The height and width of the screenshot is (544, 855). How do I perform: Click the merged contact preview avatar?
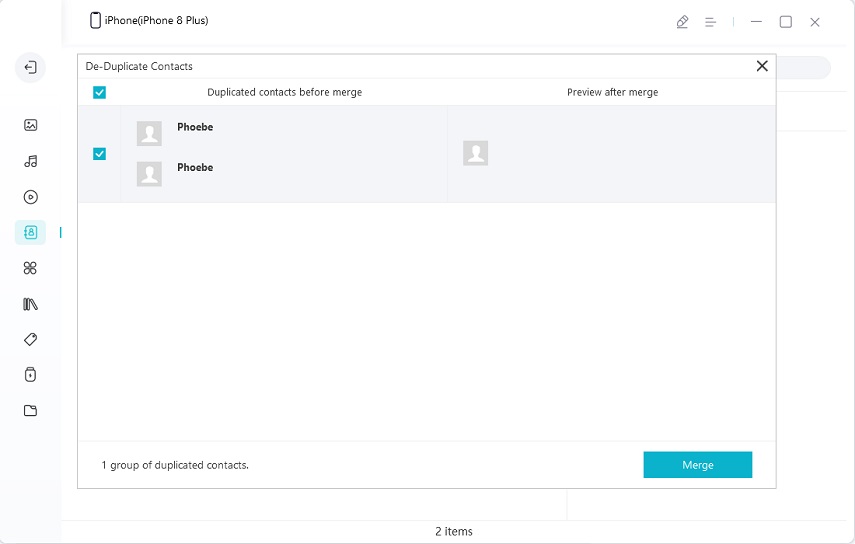pos(475,153)
